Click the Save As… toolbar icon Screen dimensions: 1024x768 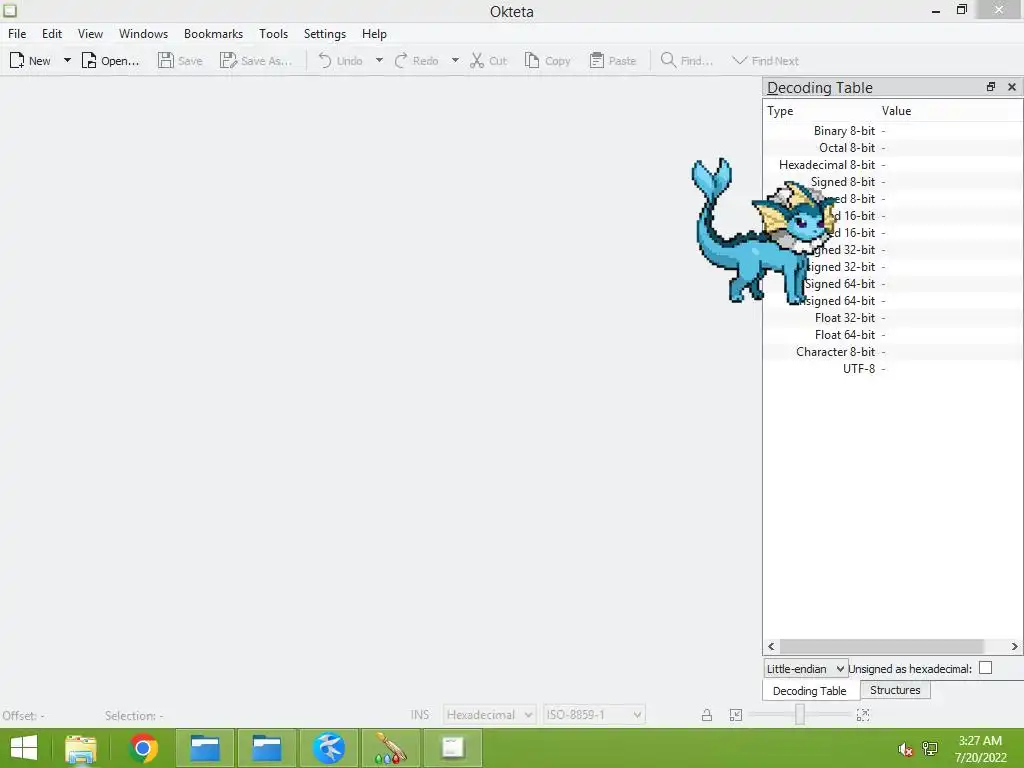[228, 61]
